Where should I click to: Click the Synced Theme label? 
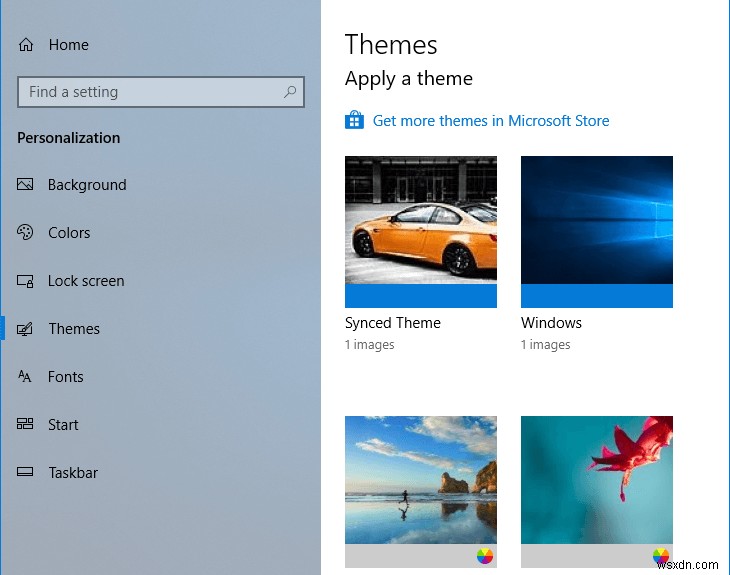392,323
